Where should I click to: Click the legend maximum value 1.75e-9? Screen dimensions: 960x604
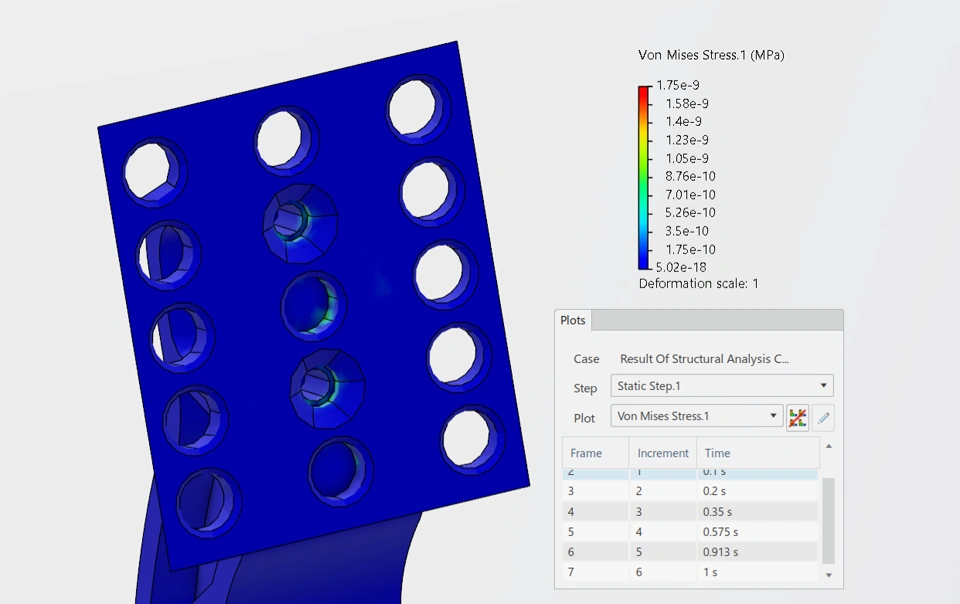click(x=678, y=85)
